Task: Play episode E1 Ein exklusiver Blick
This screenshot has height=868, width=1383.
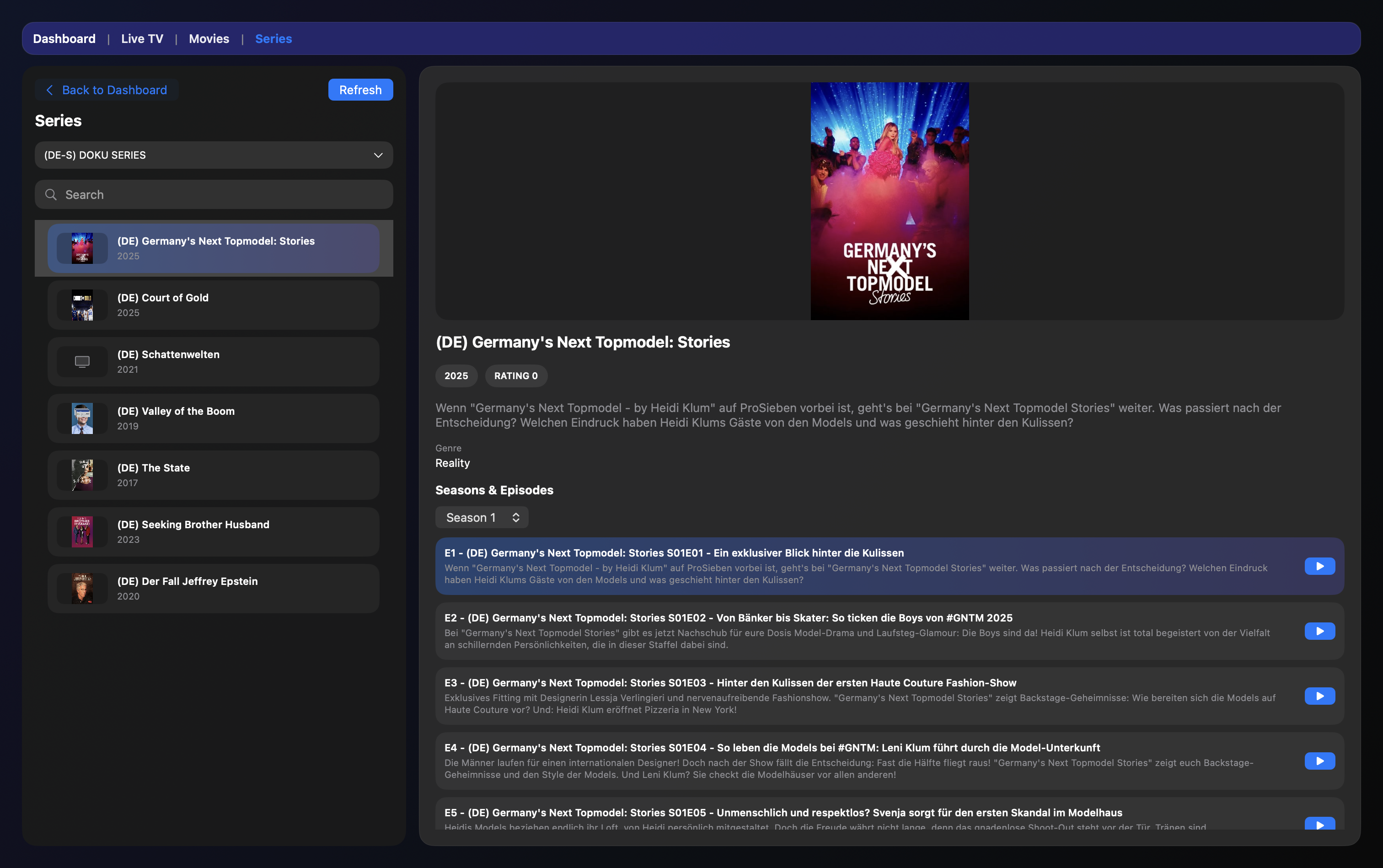Action: click(1319, 566)
